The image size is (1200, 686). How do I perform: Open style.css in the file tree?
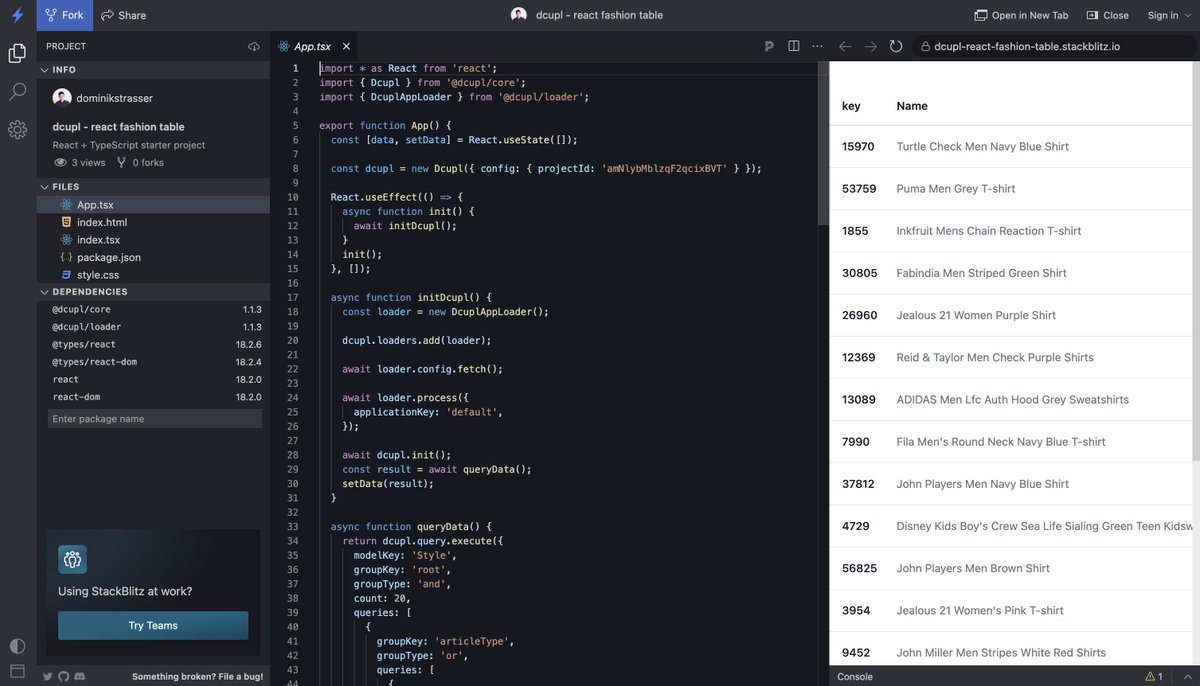(154, 275)
